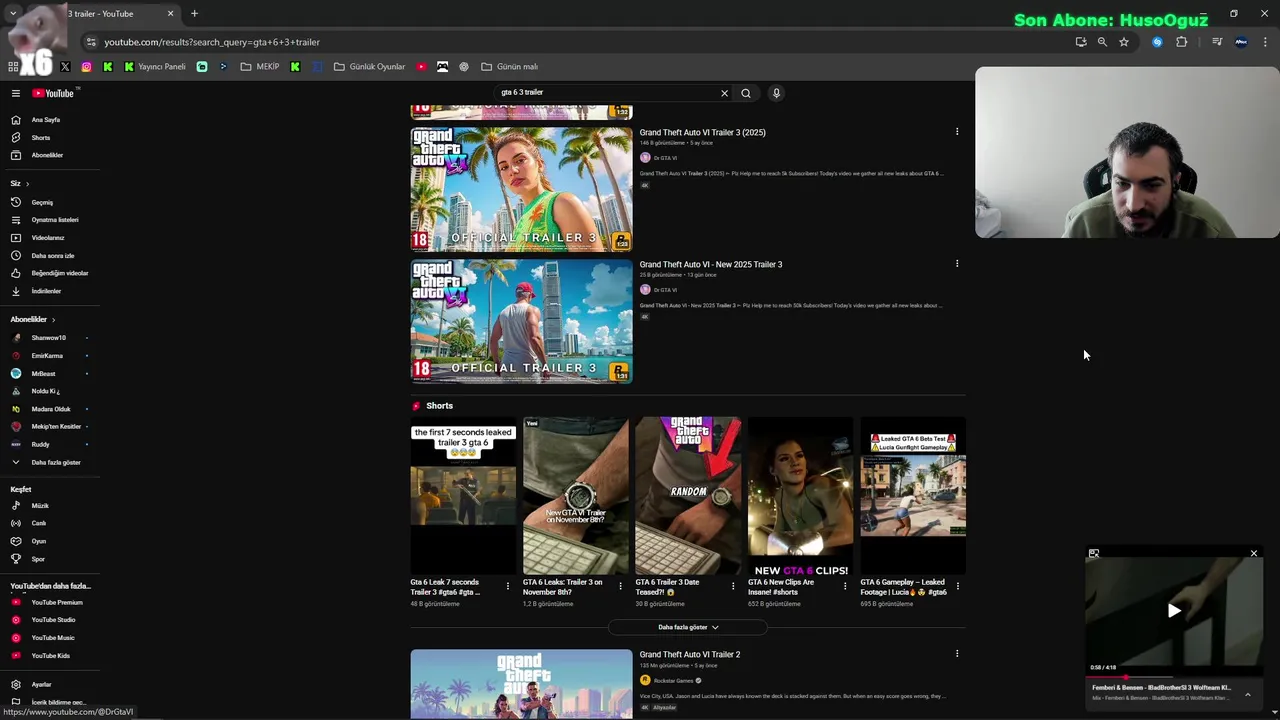Open the Instagram bookmark
The image size is (1280, 720).
click(x=87, y=67)
